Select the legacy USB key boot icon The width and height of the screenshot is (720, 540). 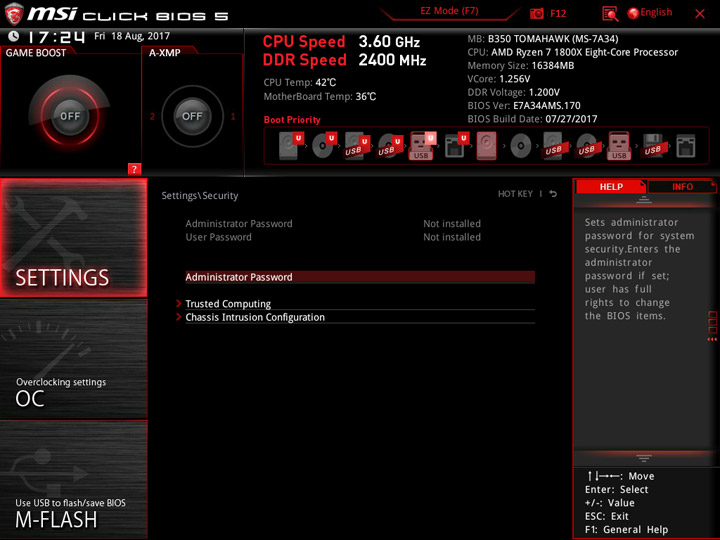click(619, 146)
